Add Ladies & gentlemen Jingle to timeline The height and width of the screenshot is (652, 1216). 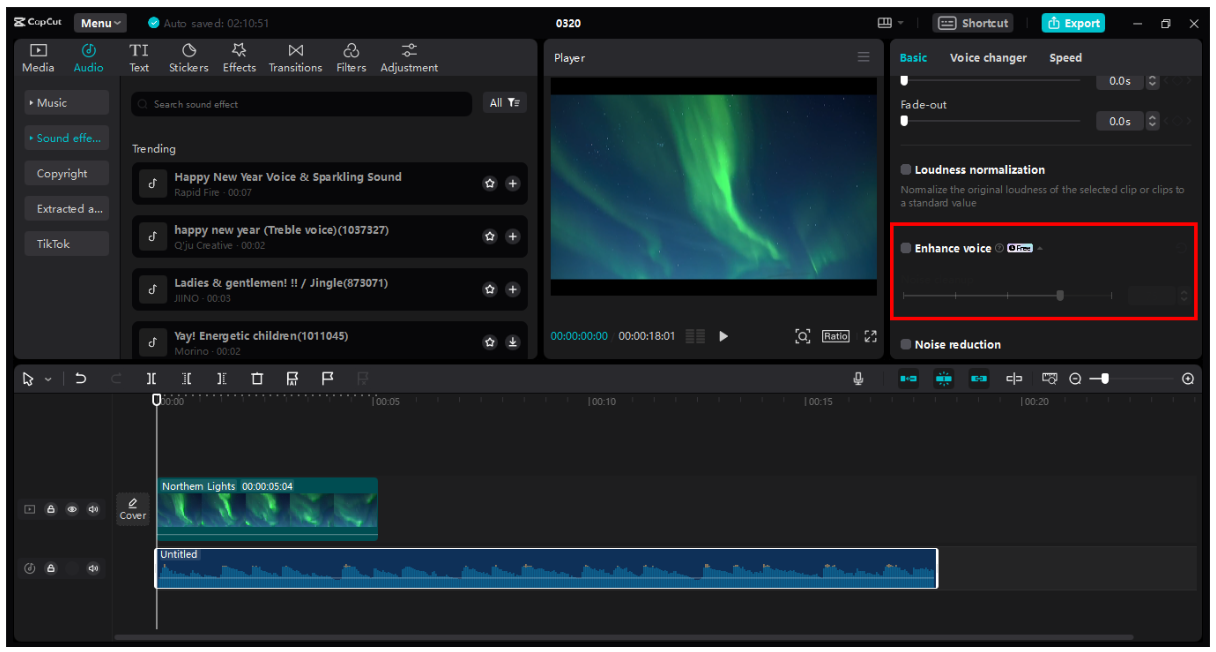[x=512, y=289]
